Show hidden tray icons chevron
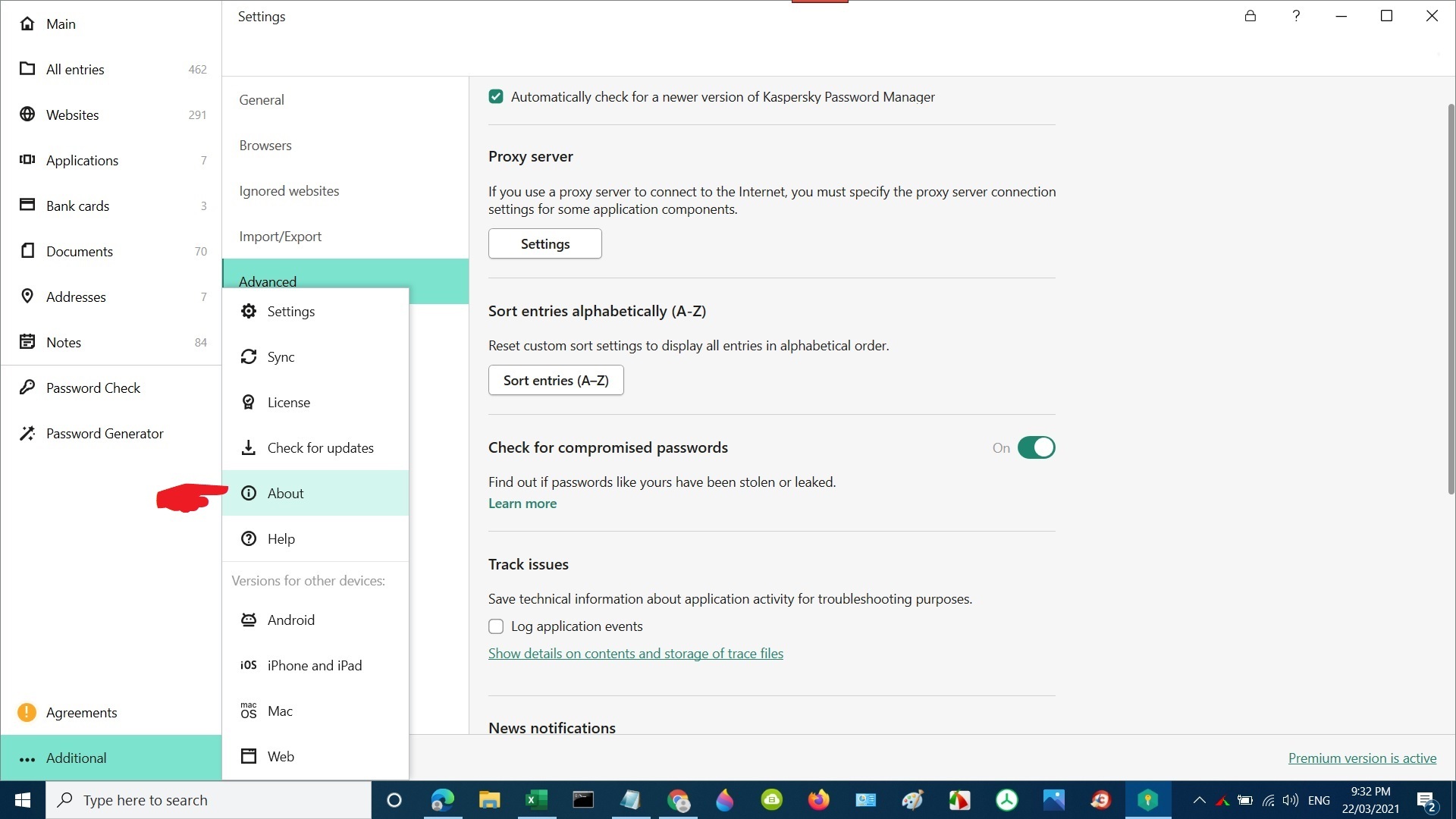 (x=1199, y=800)
